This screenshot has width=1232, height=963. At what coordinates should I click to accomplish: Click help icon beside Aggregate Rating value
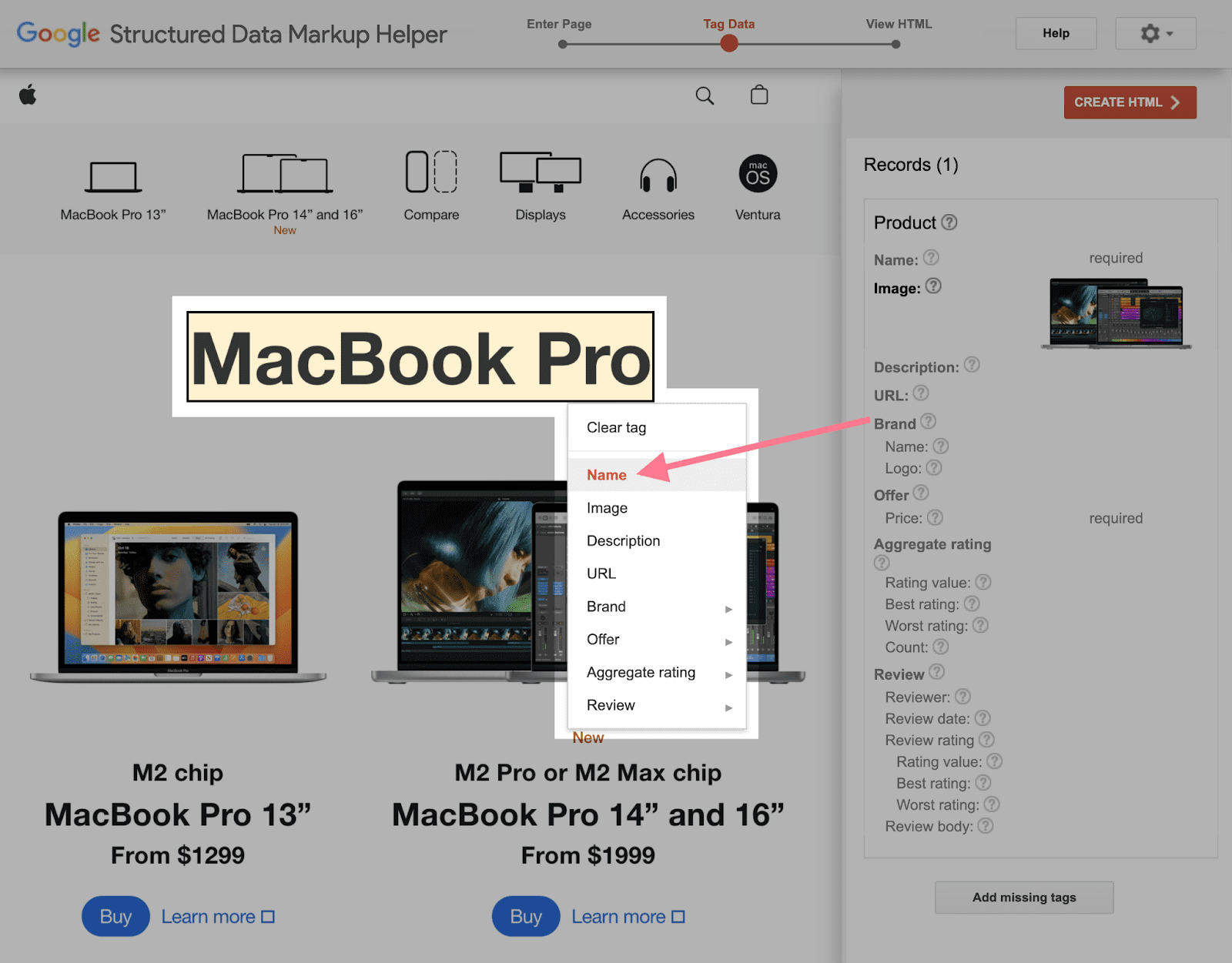tap(983, 583)
